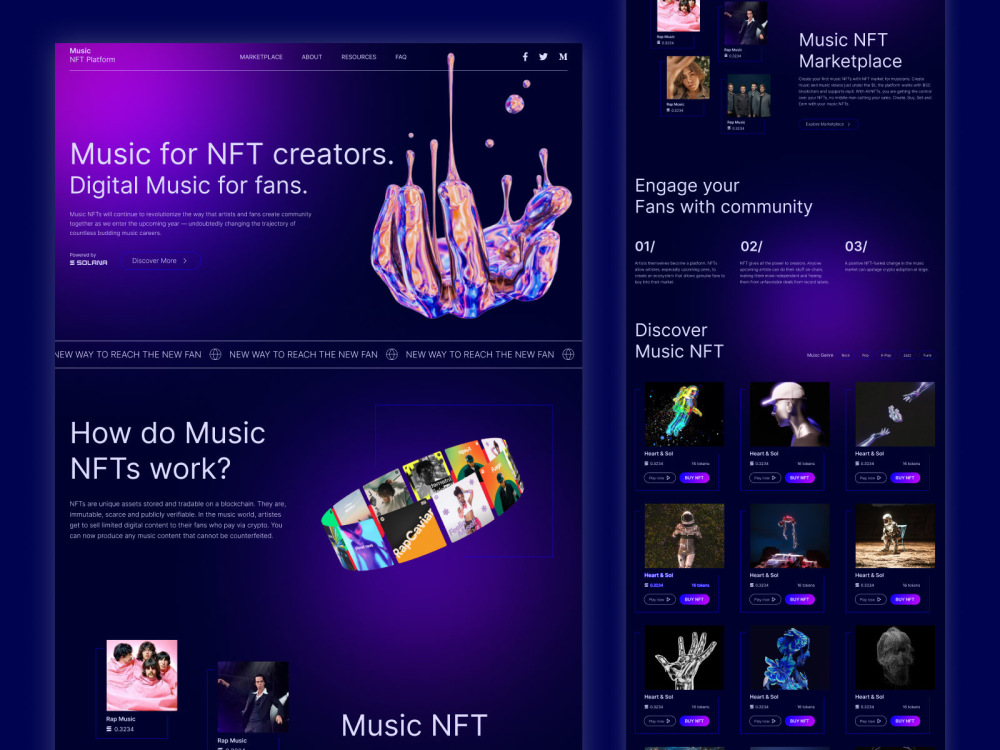Buy NFT on the dark sculpted head card

click(905, 721)
